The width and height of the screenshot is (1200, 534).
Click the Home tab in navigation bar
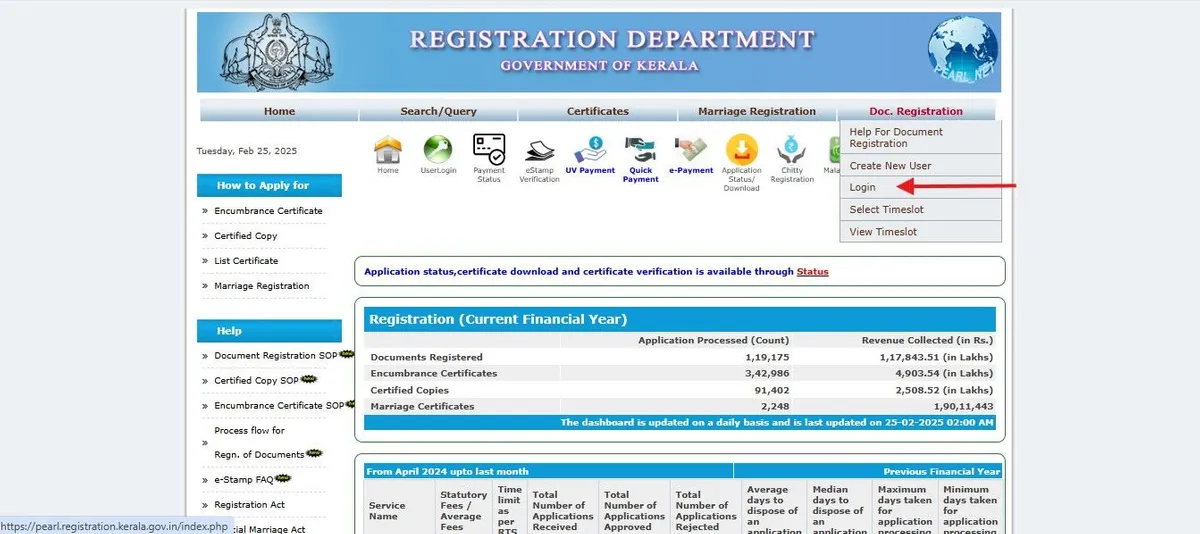coord(279,111)
